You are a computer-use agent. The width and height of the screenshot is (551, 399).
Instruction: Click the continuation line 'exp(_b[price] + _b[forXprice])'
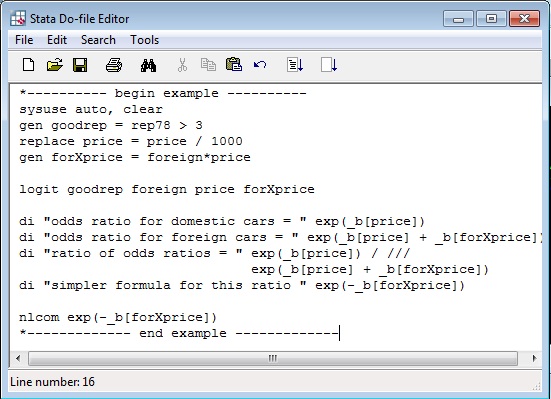(x=370, y=270)
